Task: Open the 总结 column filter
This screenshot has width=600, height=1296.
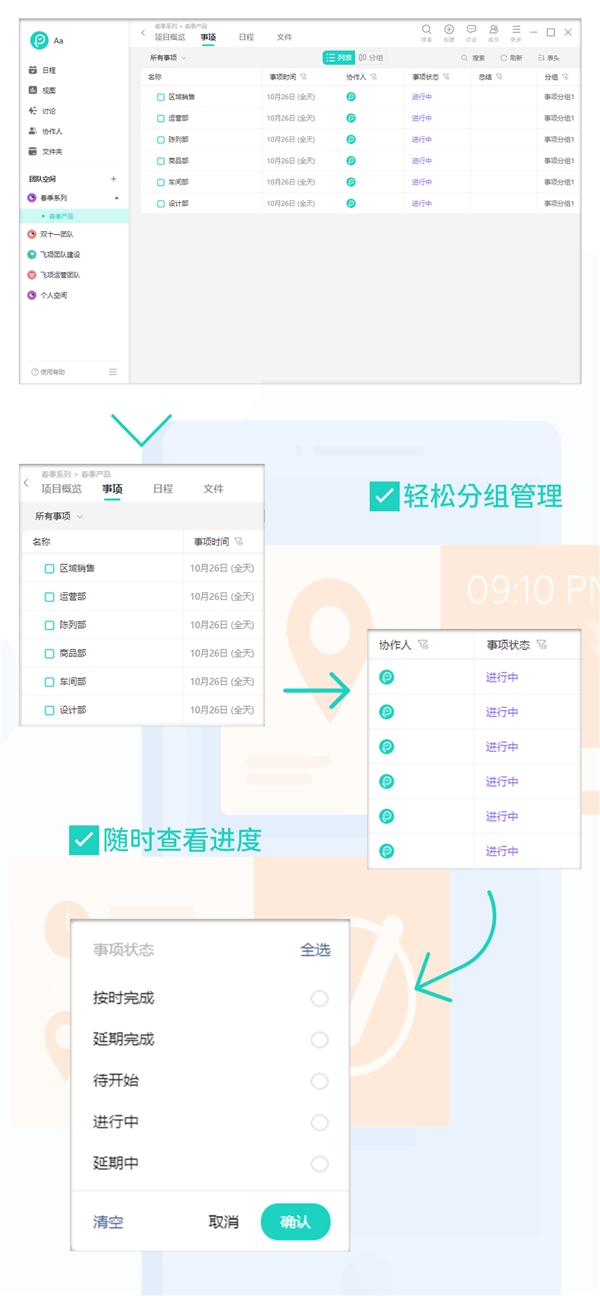Action: [x=500, y=76]
